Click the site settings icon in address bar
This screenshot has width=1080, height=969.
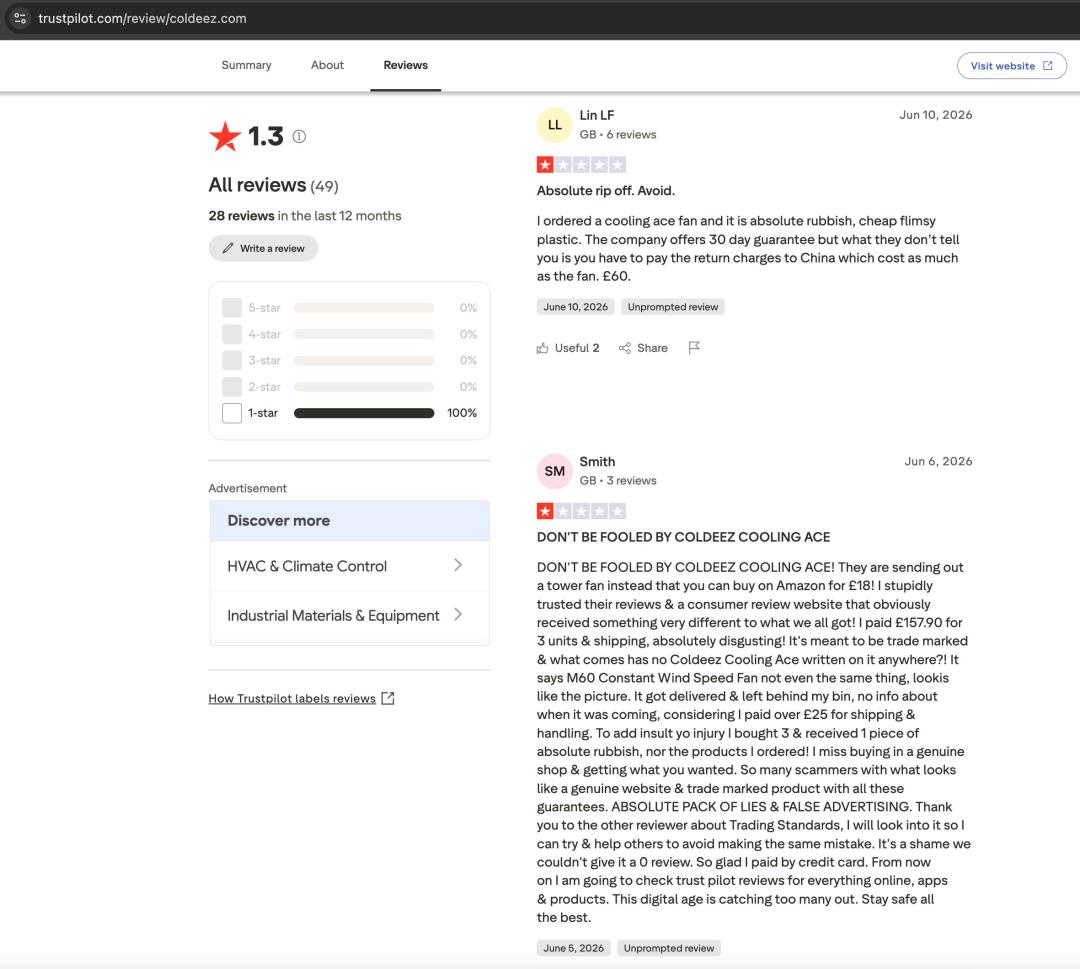(x=20, y=19)
